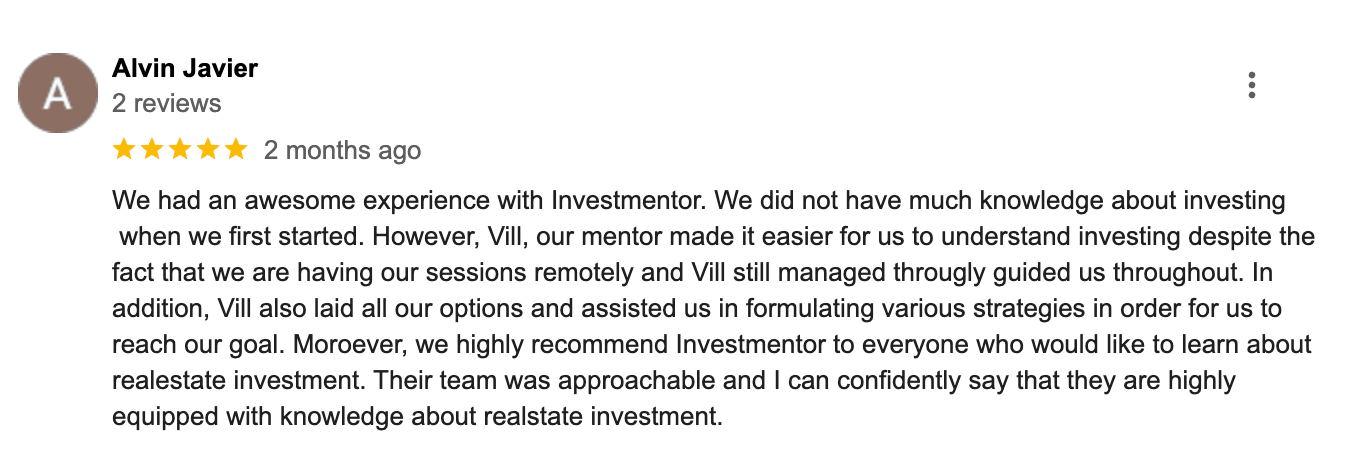Click the "2 months ago" timestamp
The image size is (1356, 454).
pos(342,151)
